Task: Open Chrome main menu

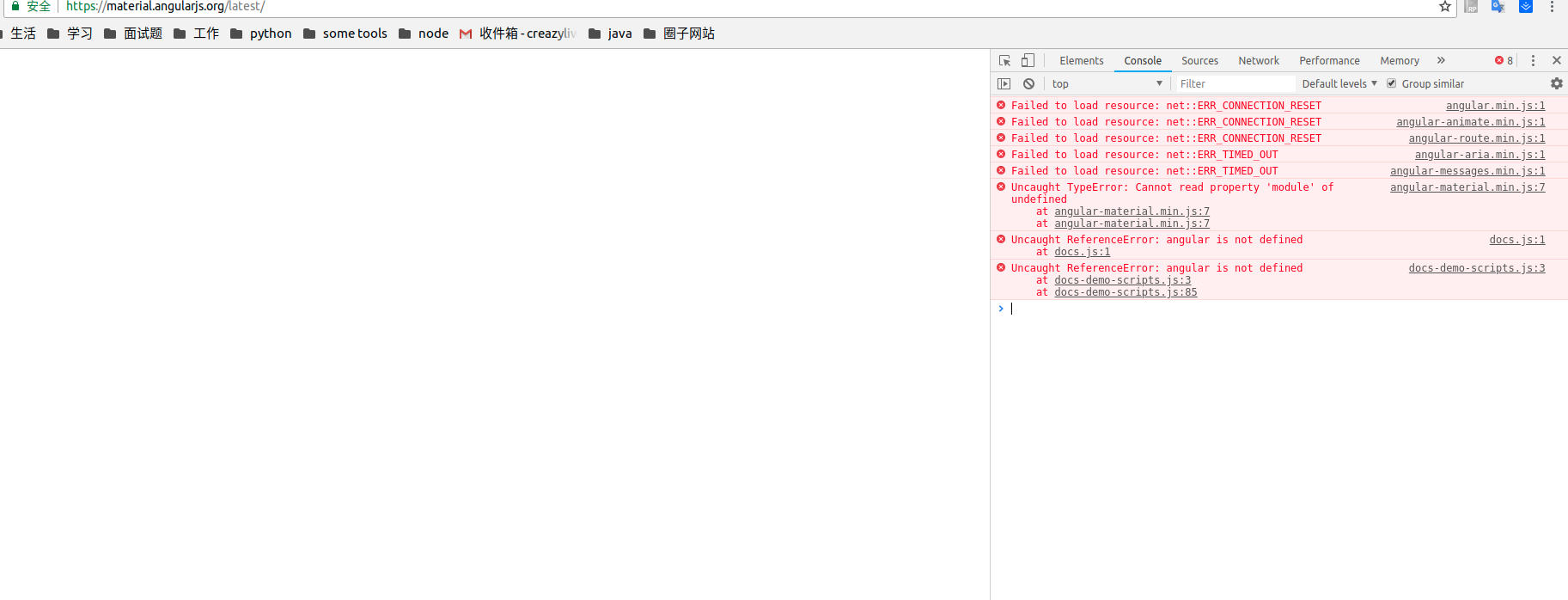Action: 1552,7
